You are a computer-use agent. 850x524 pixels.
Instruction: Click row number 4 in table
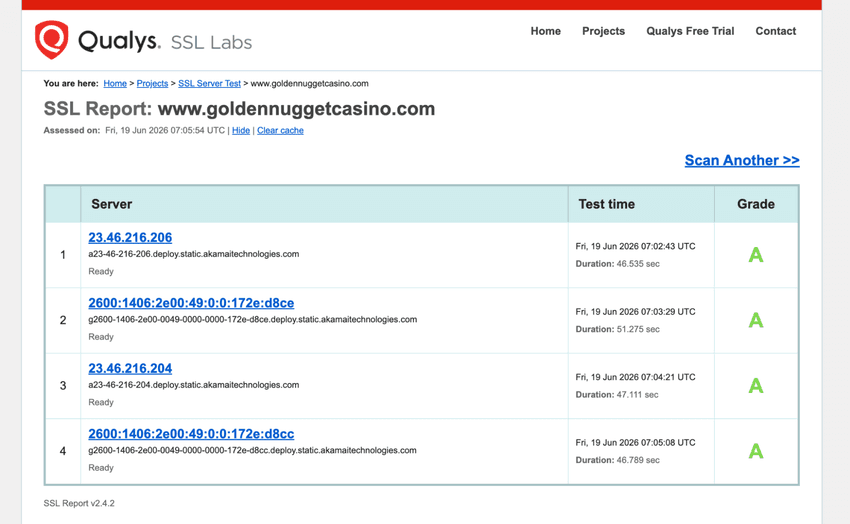point(63,451)
